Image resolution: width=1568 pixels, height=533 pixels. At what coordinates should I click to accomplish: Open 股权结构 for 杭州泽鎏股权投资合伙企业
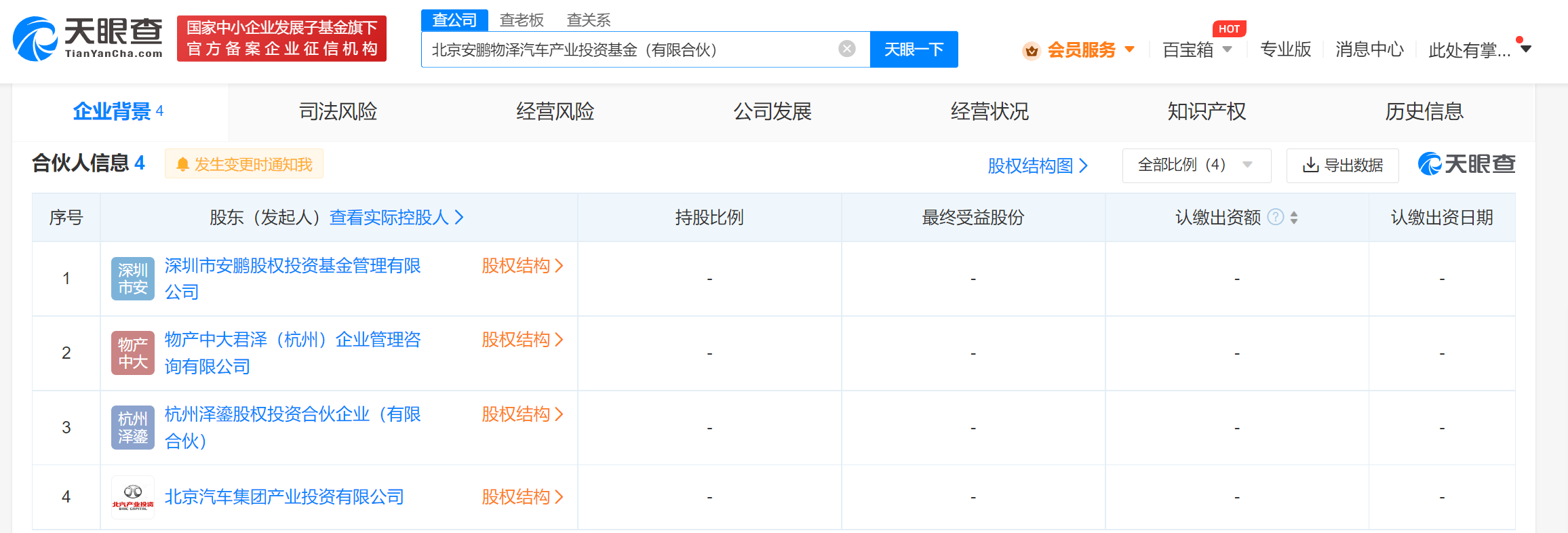point(523,414)
